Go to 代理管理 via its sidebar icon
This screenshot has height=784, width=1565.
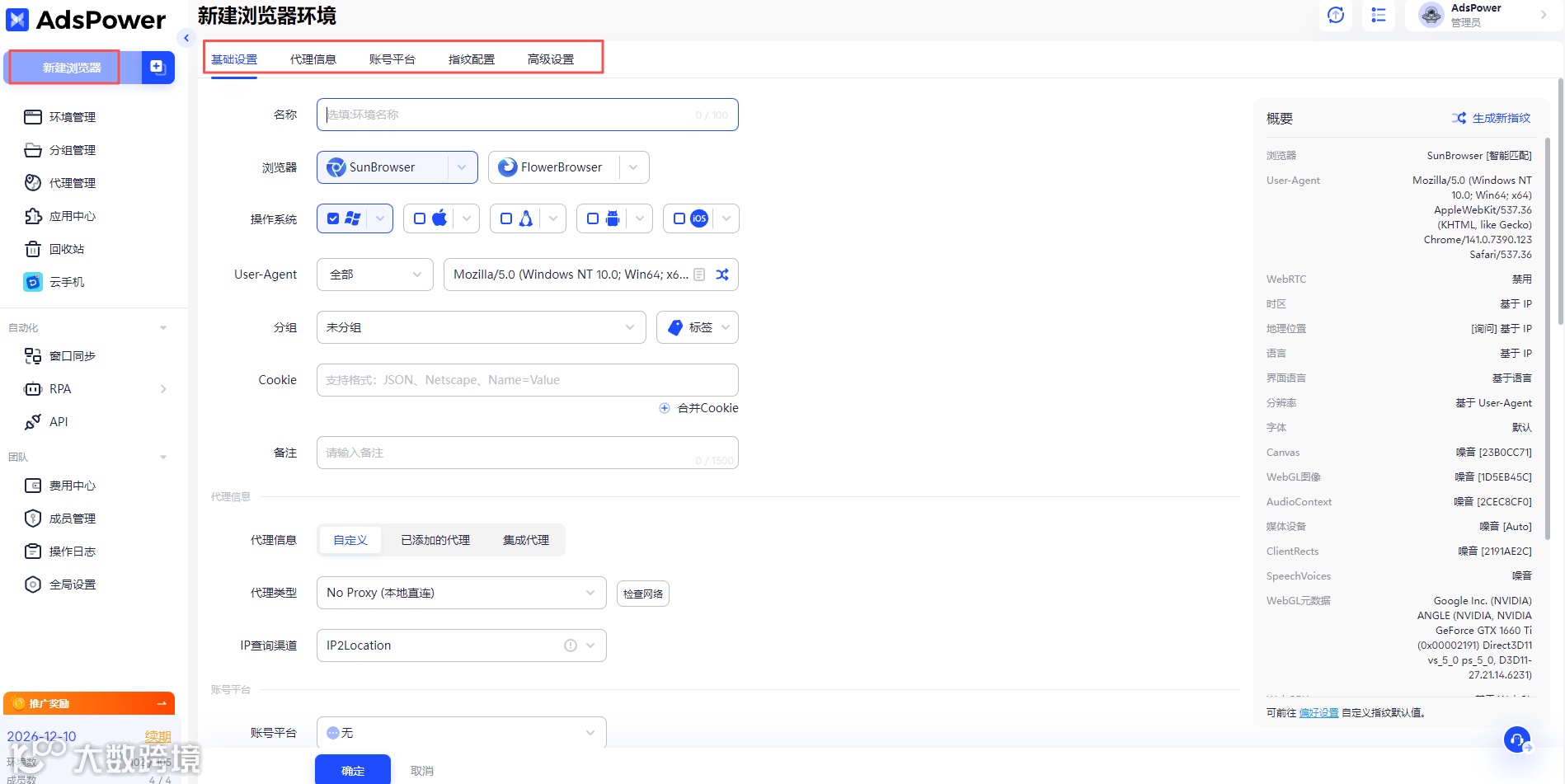click(33, 183)
